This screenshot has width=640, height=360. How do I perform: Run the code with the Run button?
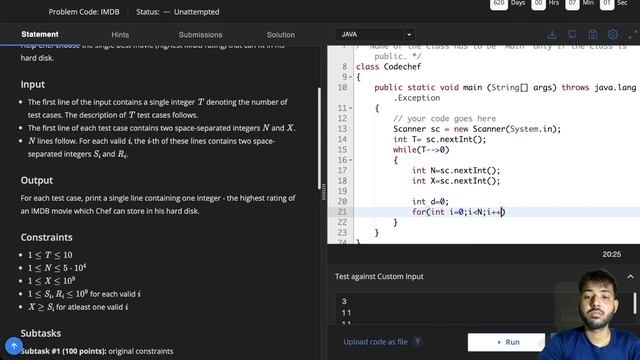[506, 342]
